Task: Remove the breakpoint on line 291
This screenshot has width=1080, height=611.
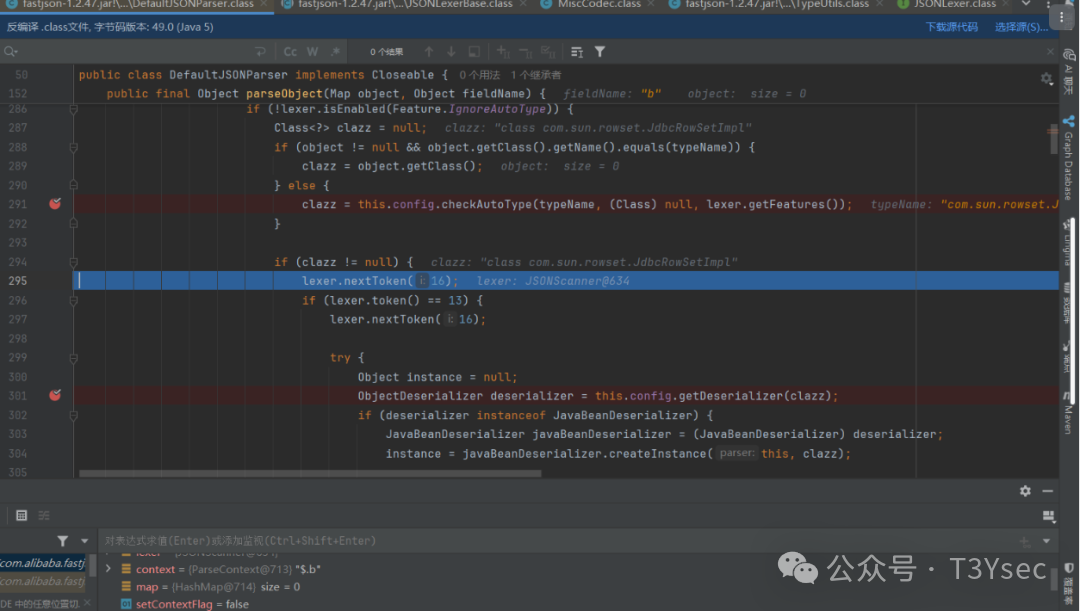Action: pos(55,204)
